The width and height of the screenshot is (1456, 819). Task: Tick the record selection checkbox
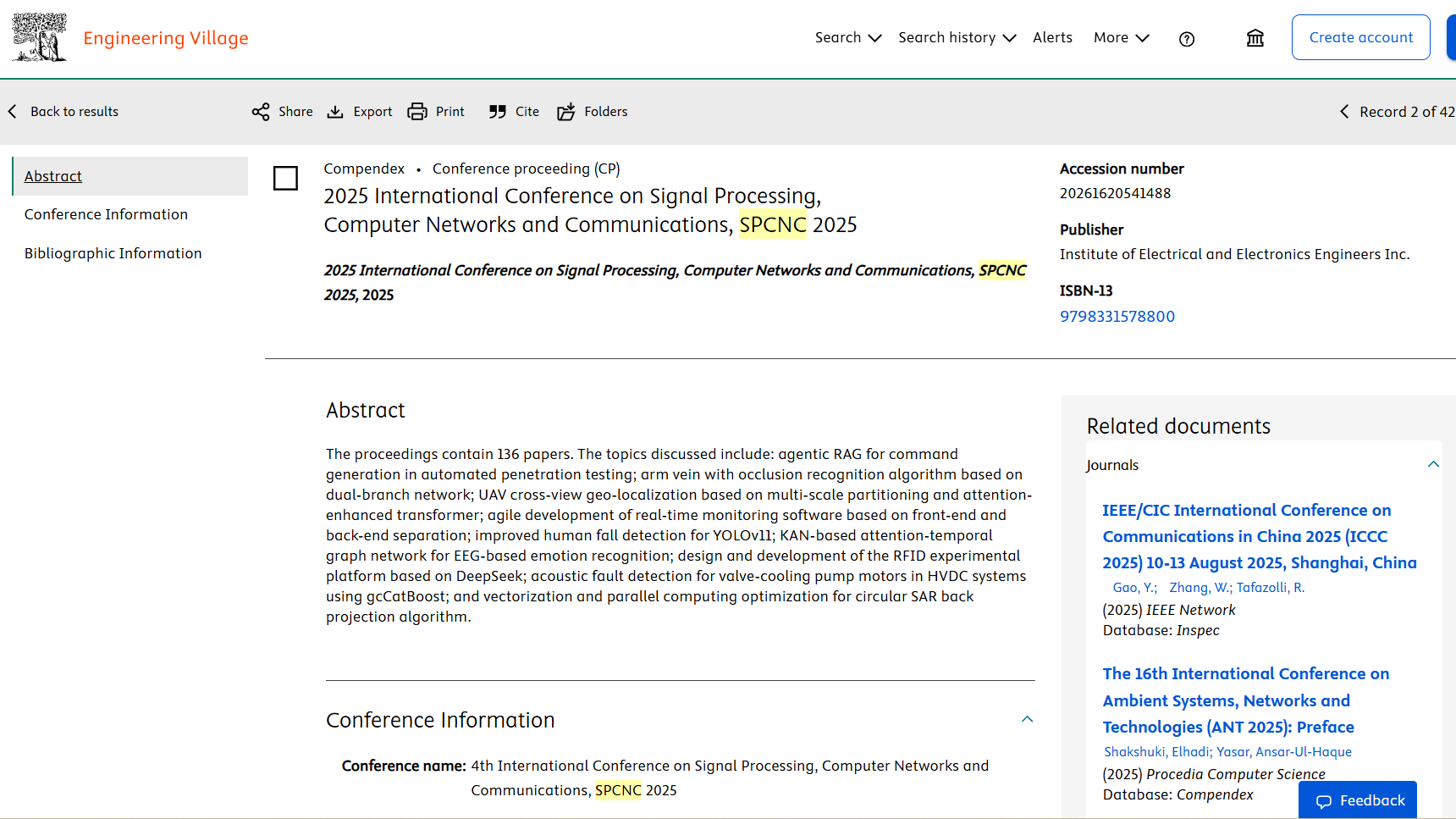click(x=285, y=178)
